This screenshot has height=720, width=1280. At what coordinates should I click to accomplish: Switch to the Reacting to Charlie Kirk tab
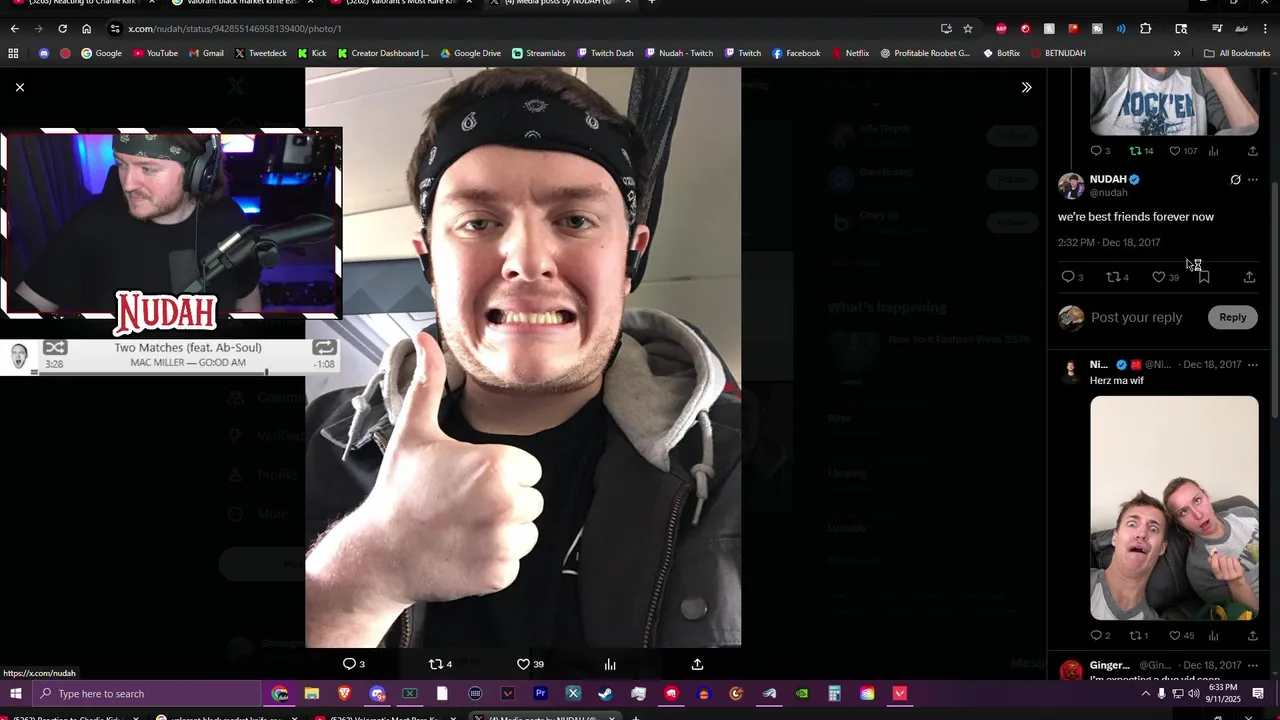coord(77,2)
